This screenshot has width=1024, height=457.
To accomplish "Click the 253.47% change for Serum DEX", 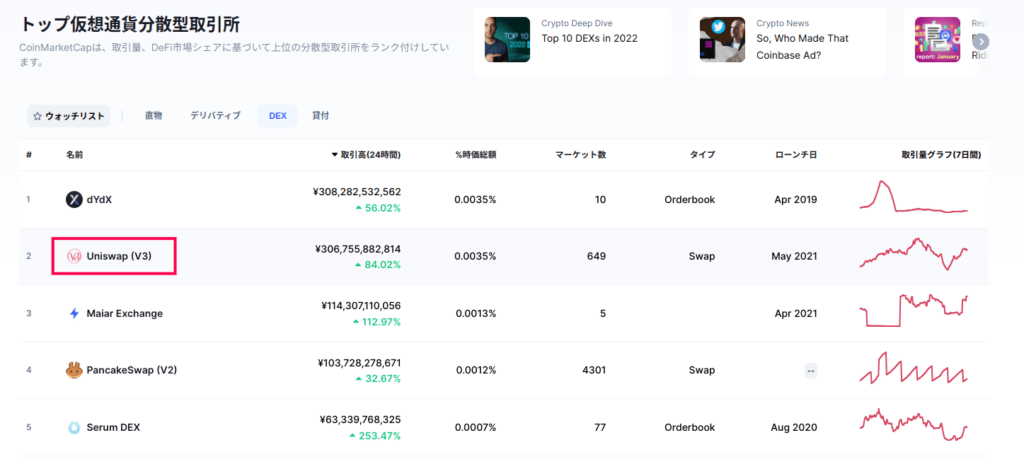I will coord(376,435).
